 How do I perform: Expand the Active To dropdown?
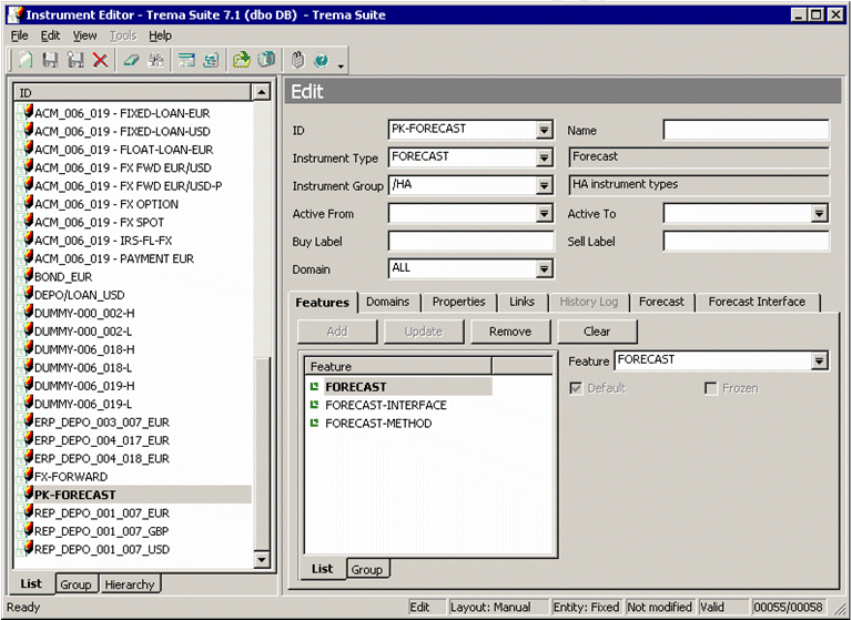820,214
